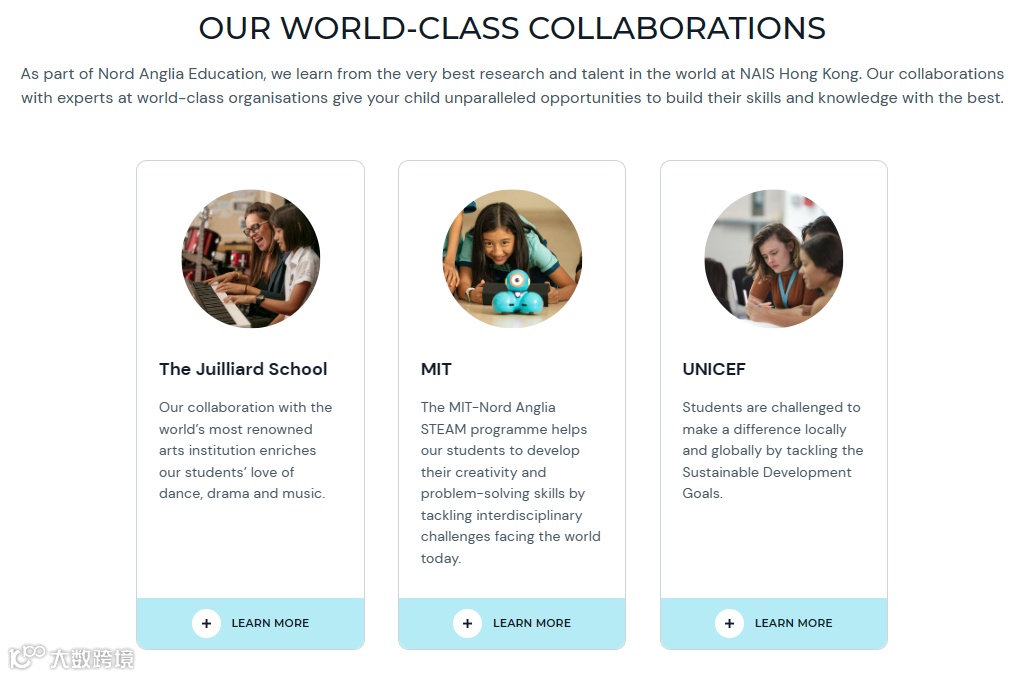Image resolution: width=1031 pixels, height=677 pixels.
Task: Click the UNICEF Sustainable Development Goals text
Action: [773, 450]
